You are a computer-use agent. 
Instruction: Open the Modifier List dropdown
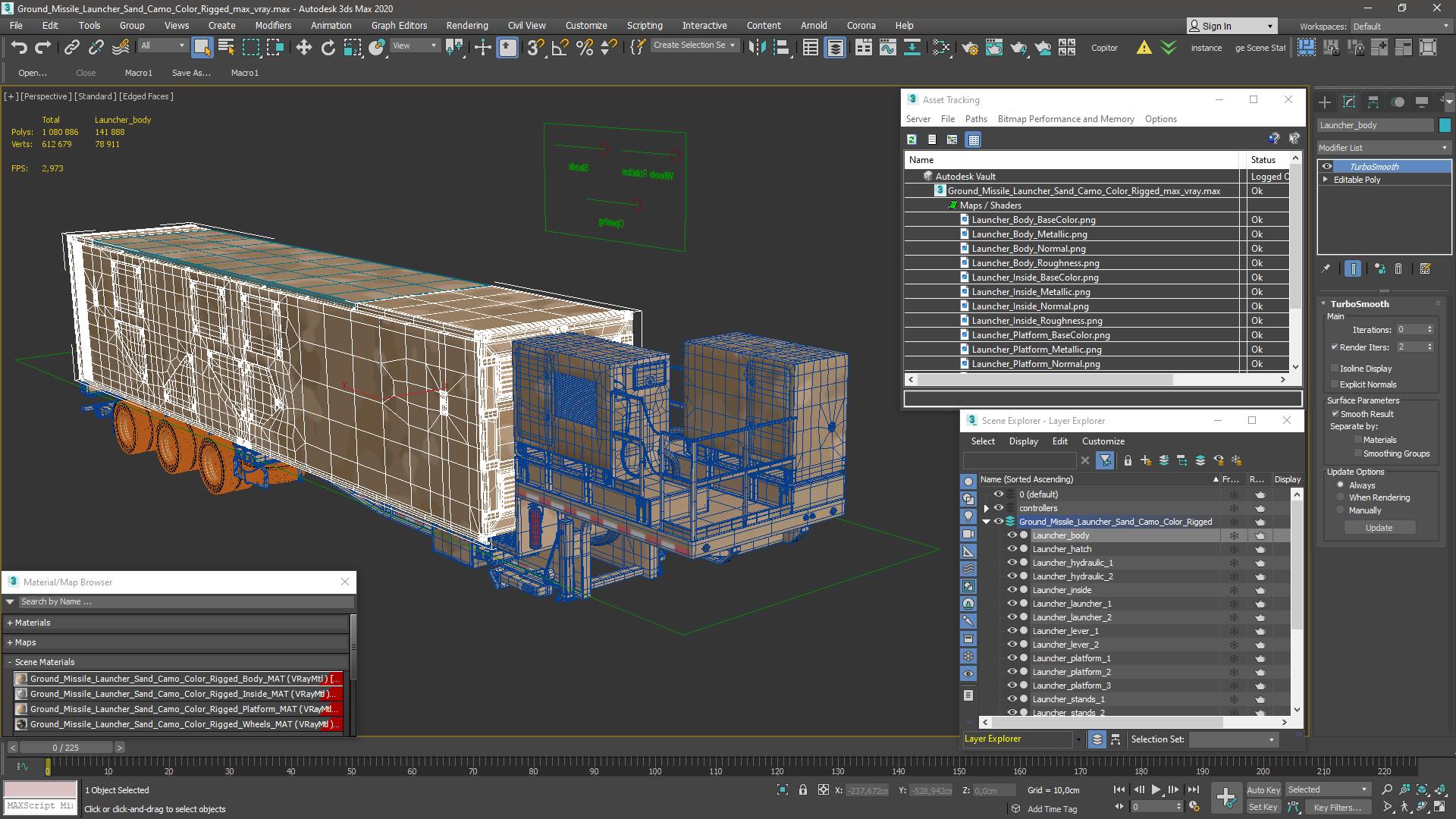point(1384,148)
